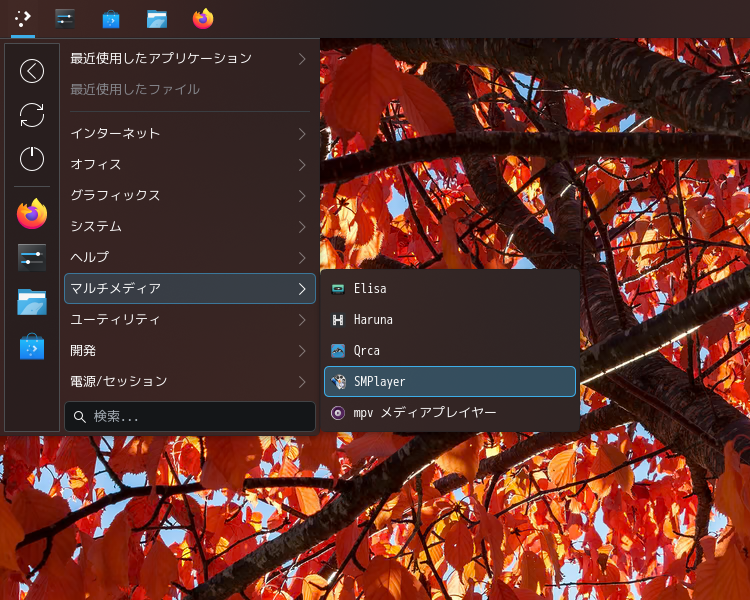
Task: Open the オフィス category
Action: (x=190, y=165)
